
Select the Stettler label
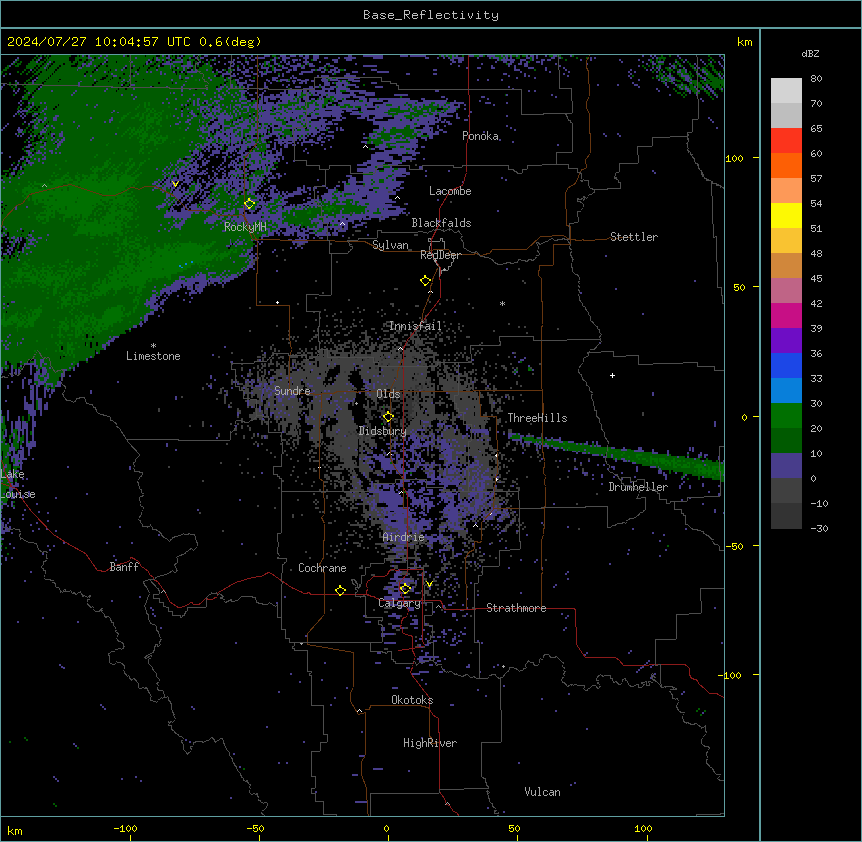(x=634, y=237)
